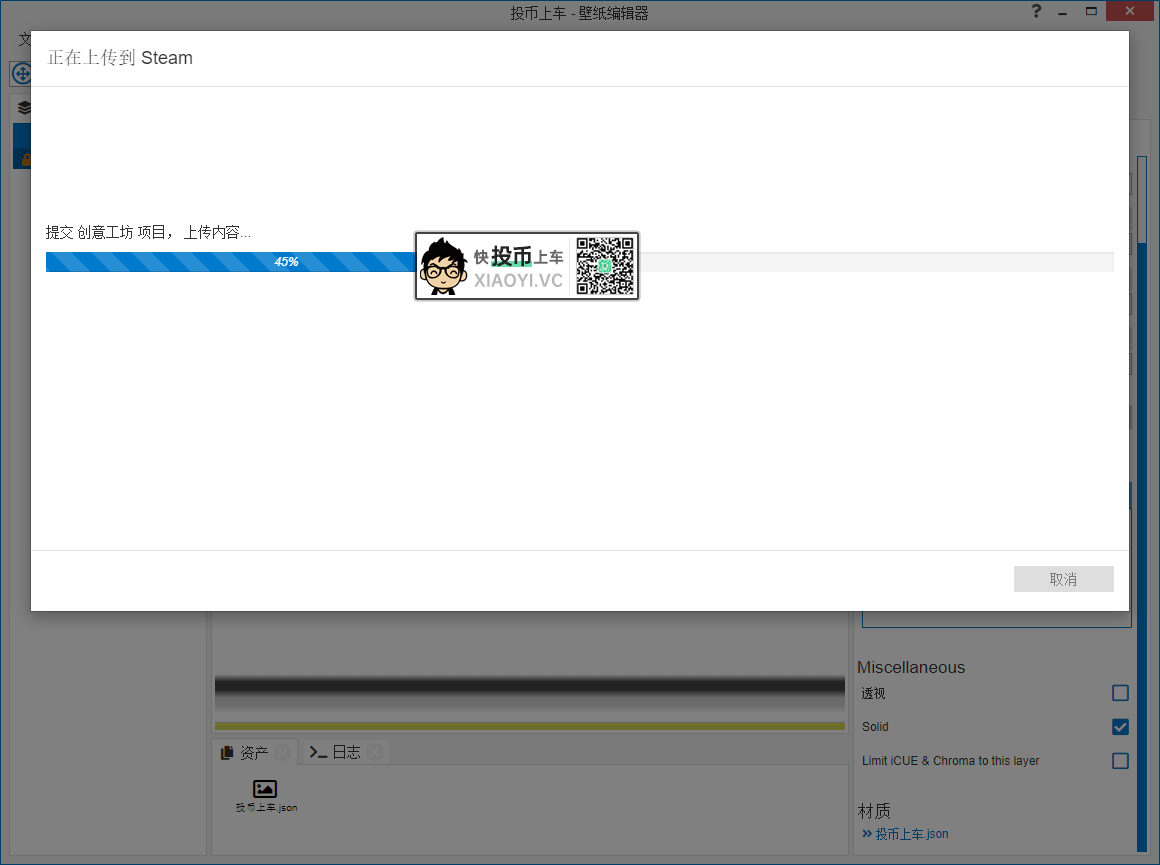
Task: Click the layers stack icon
Action: click(24, 108)
